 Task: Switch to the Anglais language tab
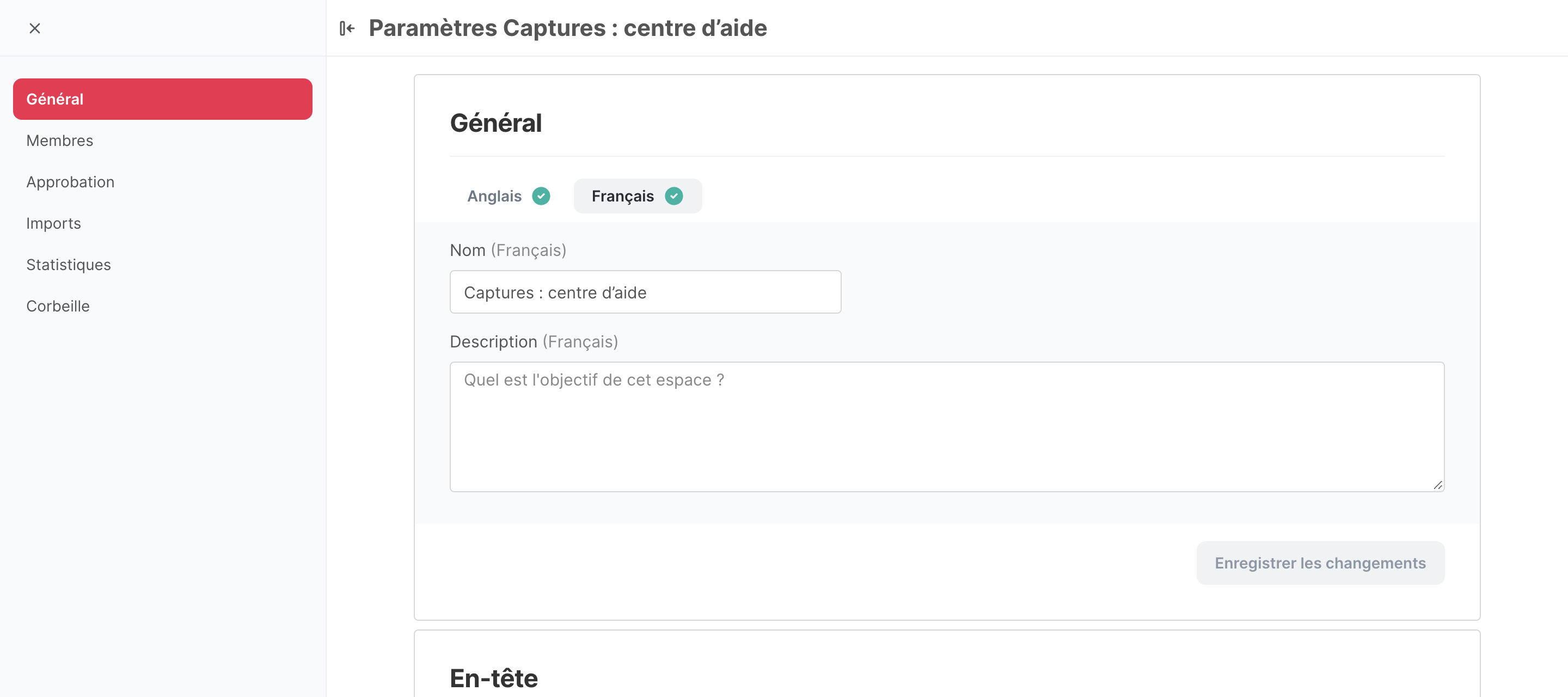509,196
